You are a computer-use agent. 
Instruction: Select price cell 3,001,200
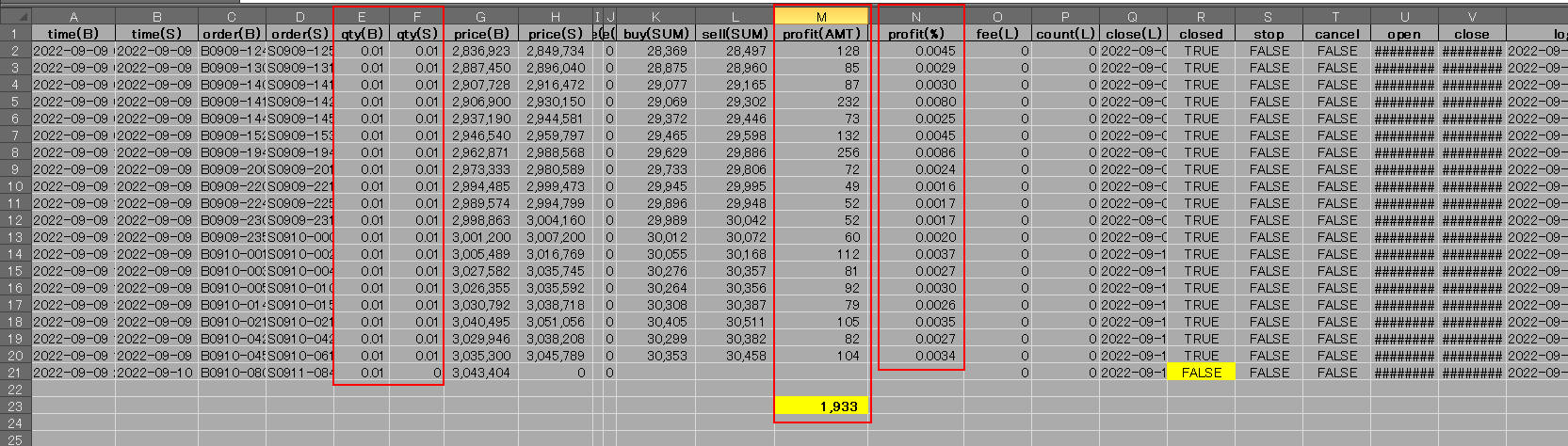click(480, 237)
